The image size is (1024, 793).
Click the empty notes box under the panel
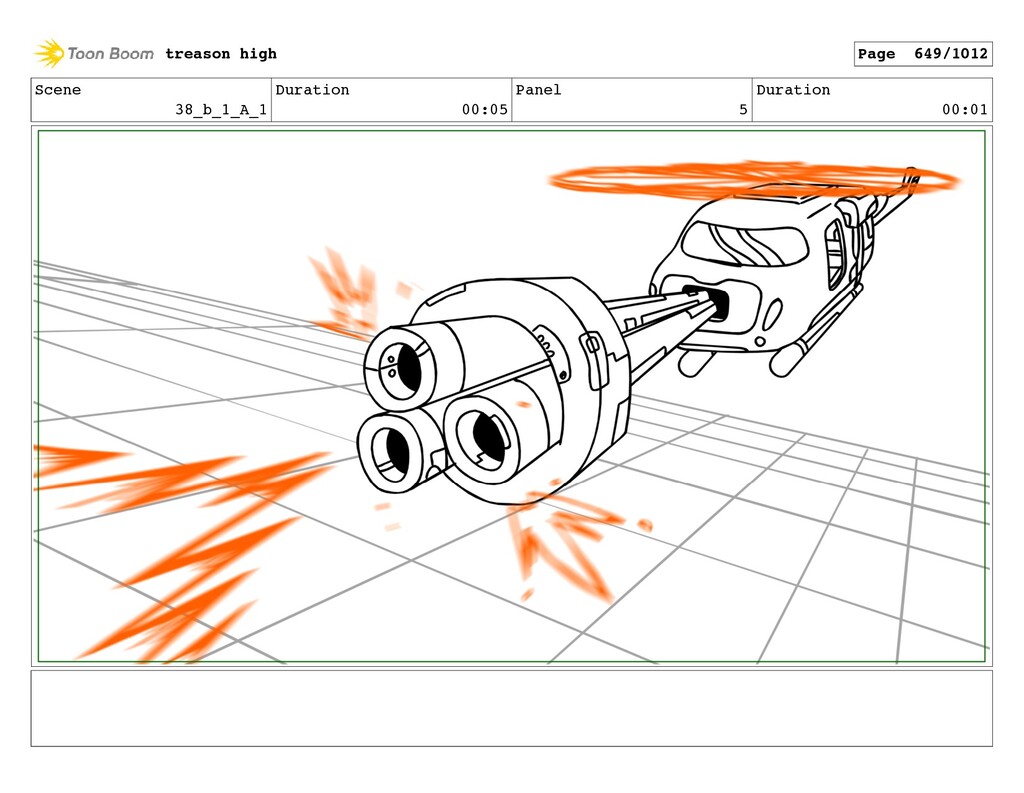point(511,708)
